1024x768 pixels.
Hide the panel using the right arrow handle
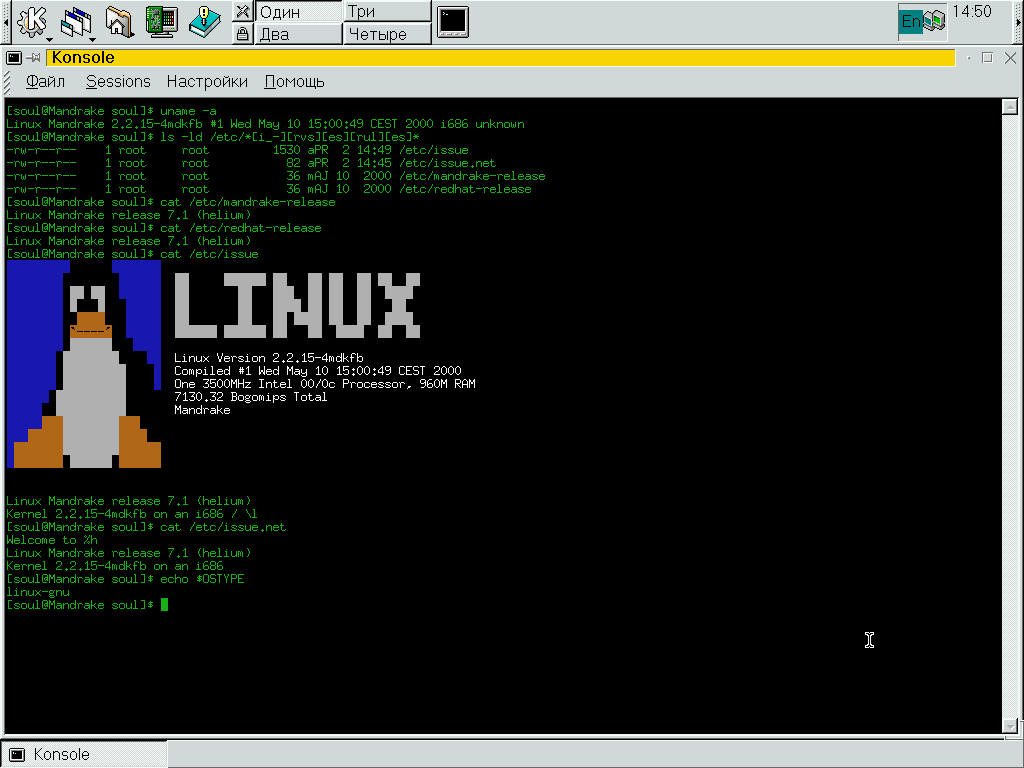(x=1019, y=22)
